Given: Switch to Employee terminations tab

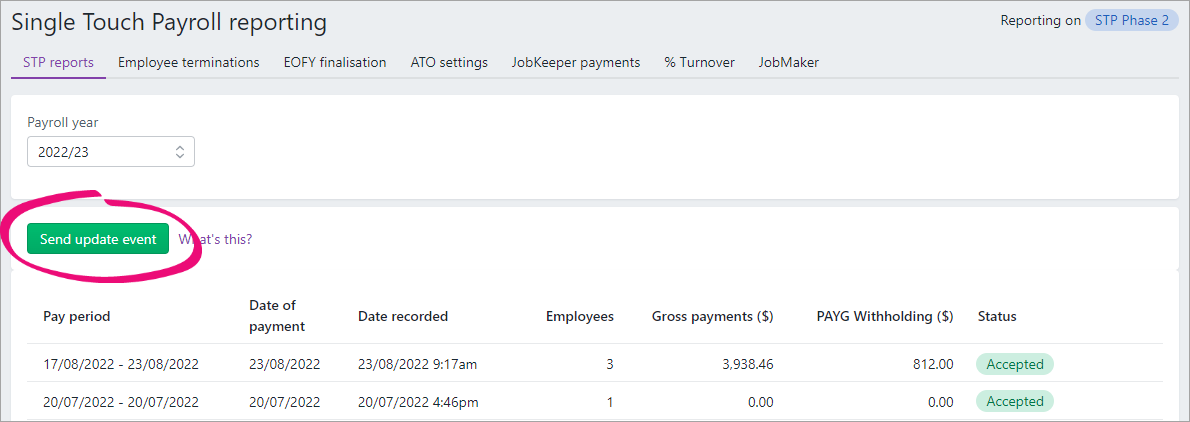Looking at the screenshot, I should pos(188,62).
